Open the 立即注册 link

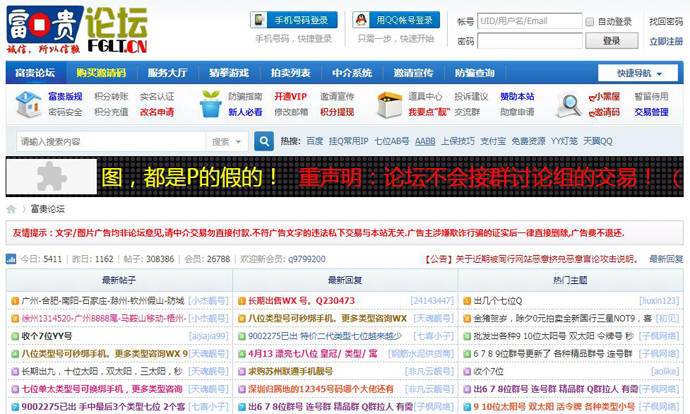(x=666, y=41)
